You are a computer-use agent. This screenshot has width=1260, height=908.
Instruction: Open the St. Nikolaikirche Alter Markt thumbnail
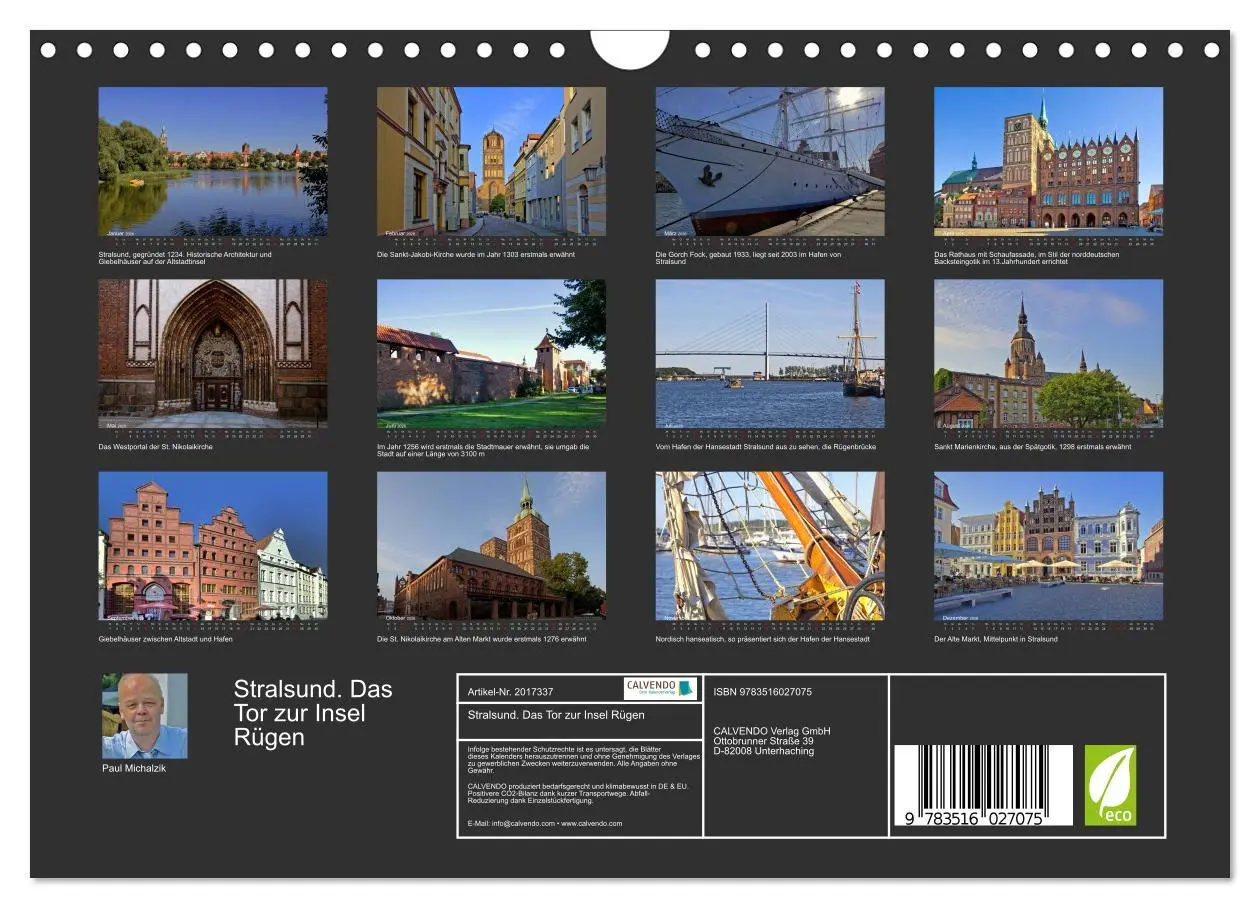491,546
